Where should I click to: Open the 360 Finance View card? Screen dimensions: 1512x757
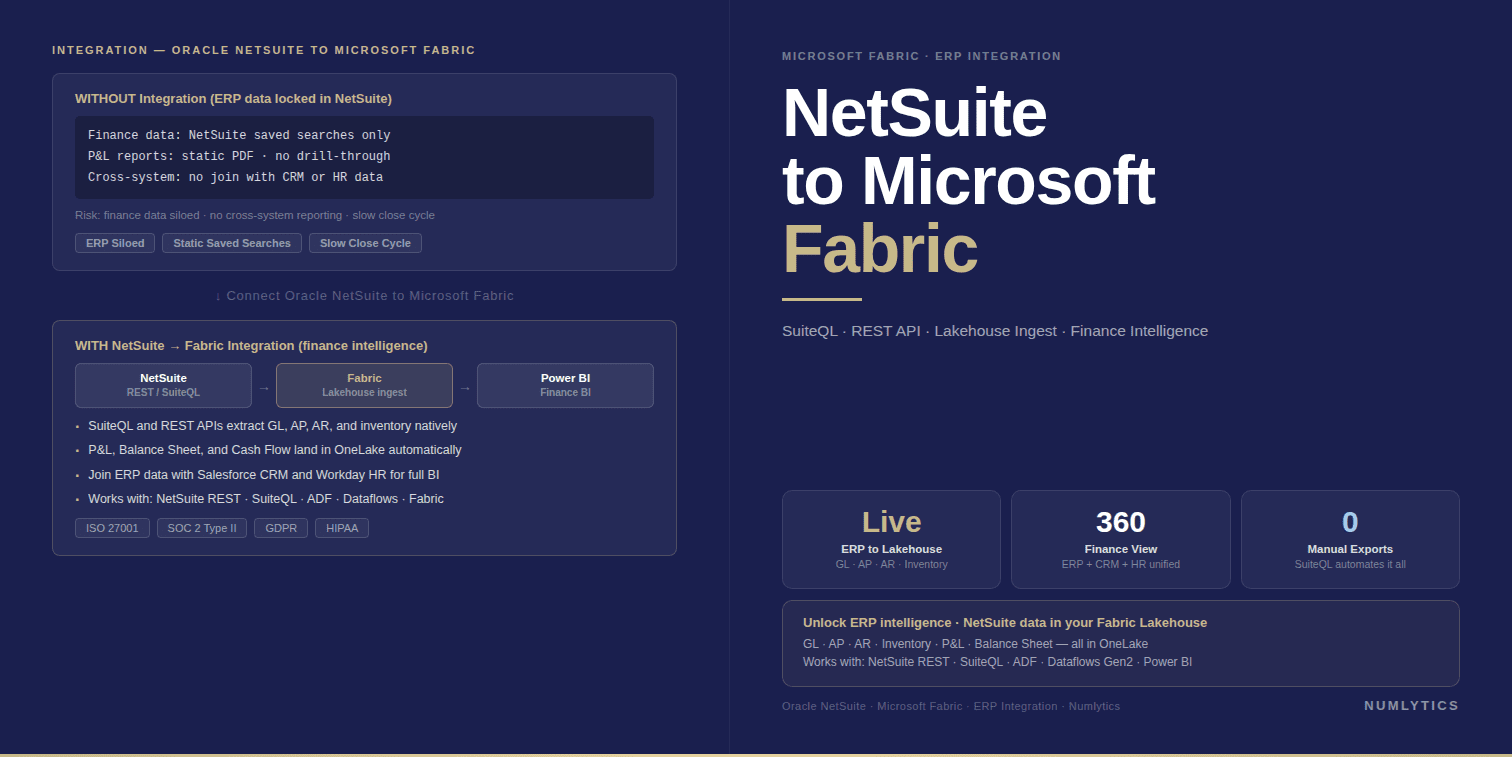tap(1120, 539)
